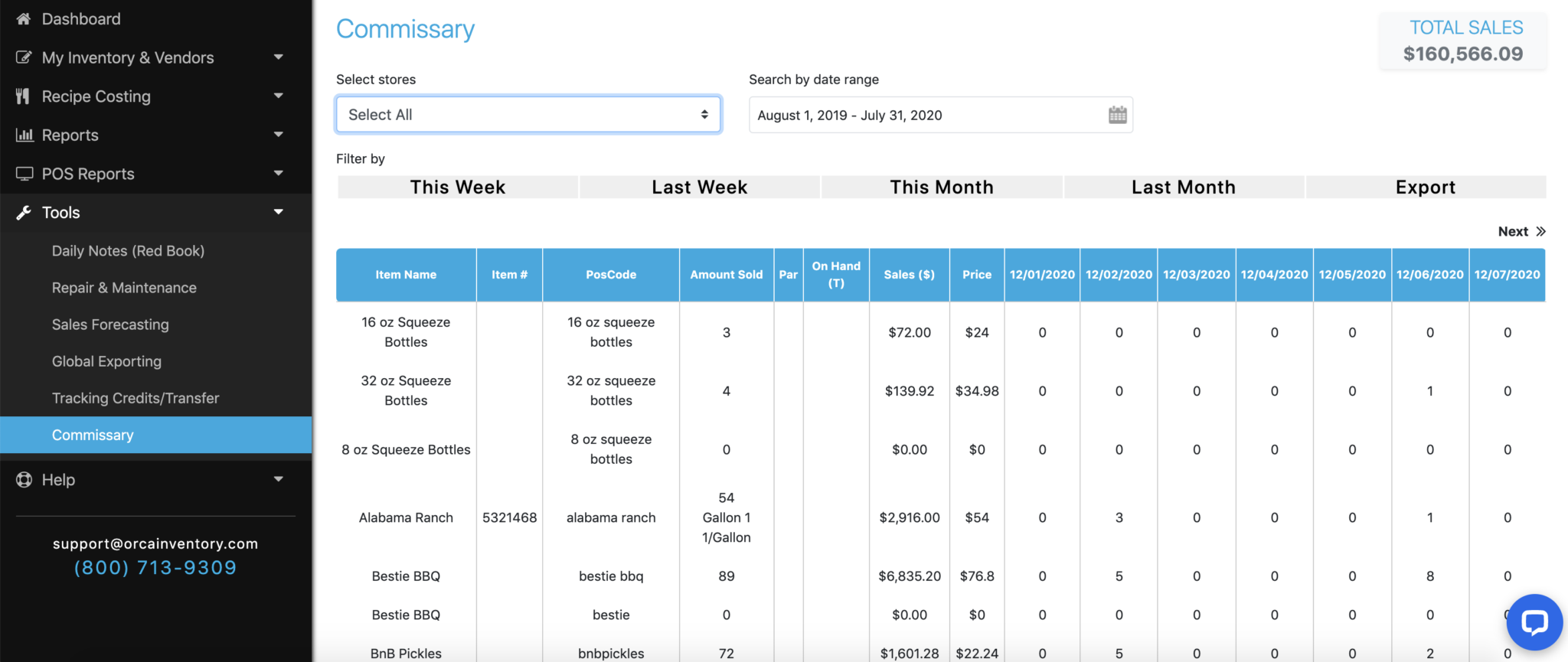Click the Tools wrench icon
The width and height of the screenshot is (1568, 662).
24,213
